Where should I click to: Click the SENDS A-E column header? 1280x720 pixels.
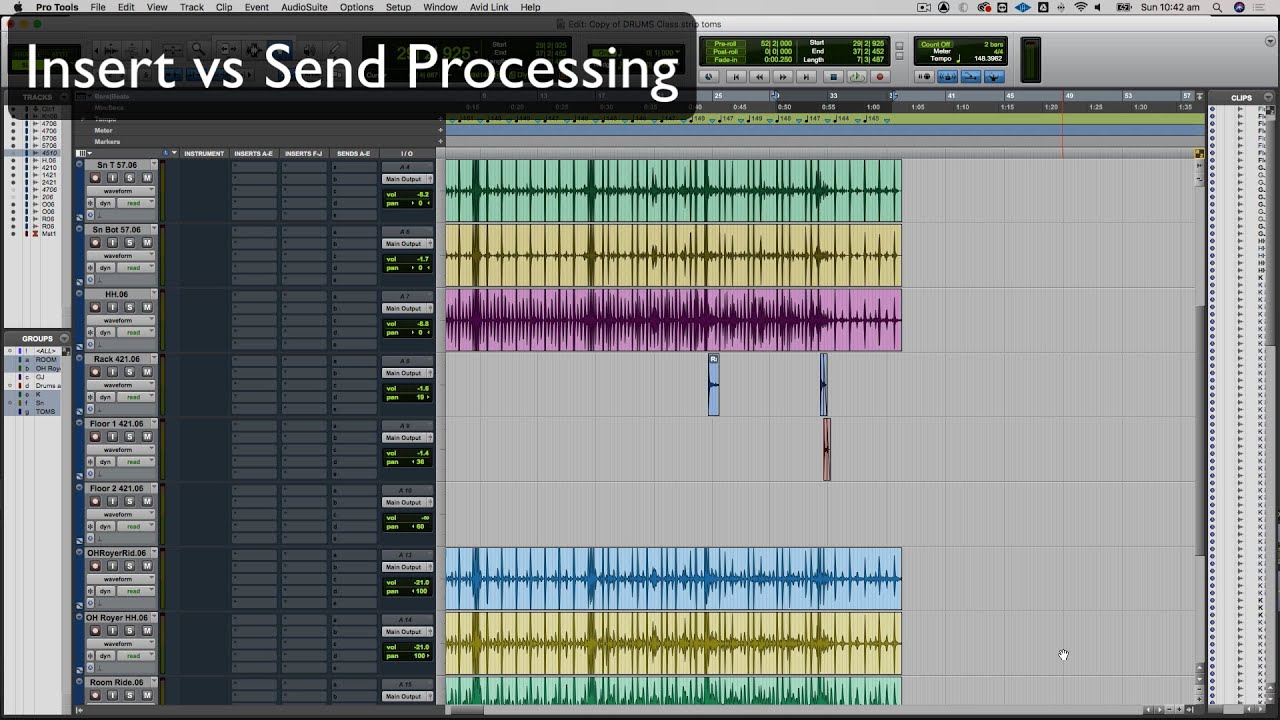tap(353, 154)
